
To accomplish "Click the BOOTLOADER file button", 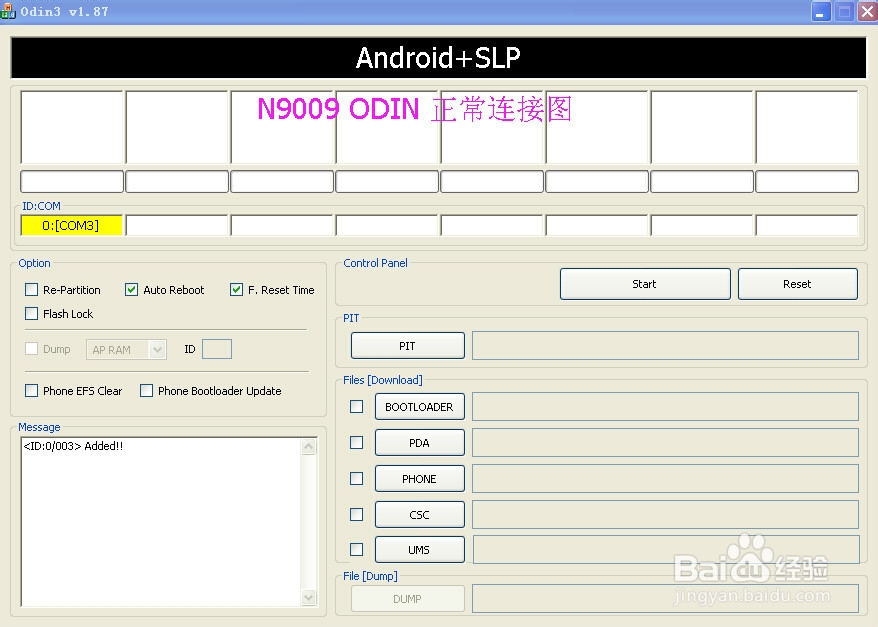I will pos(419,407).
